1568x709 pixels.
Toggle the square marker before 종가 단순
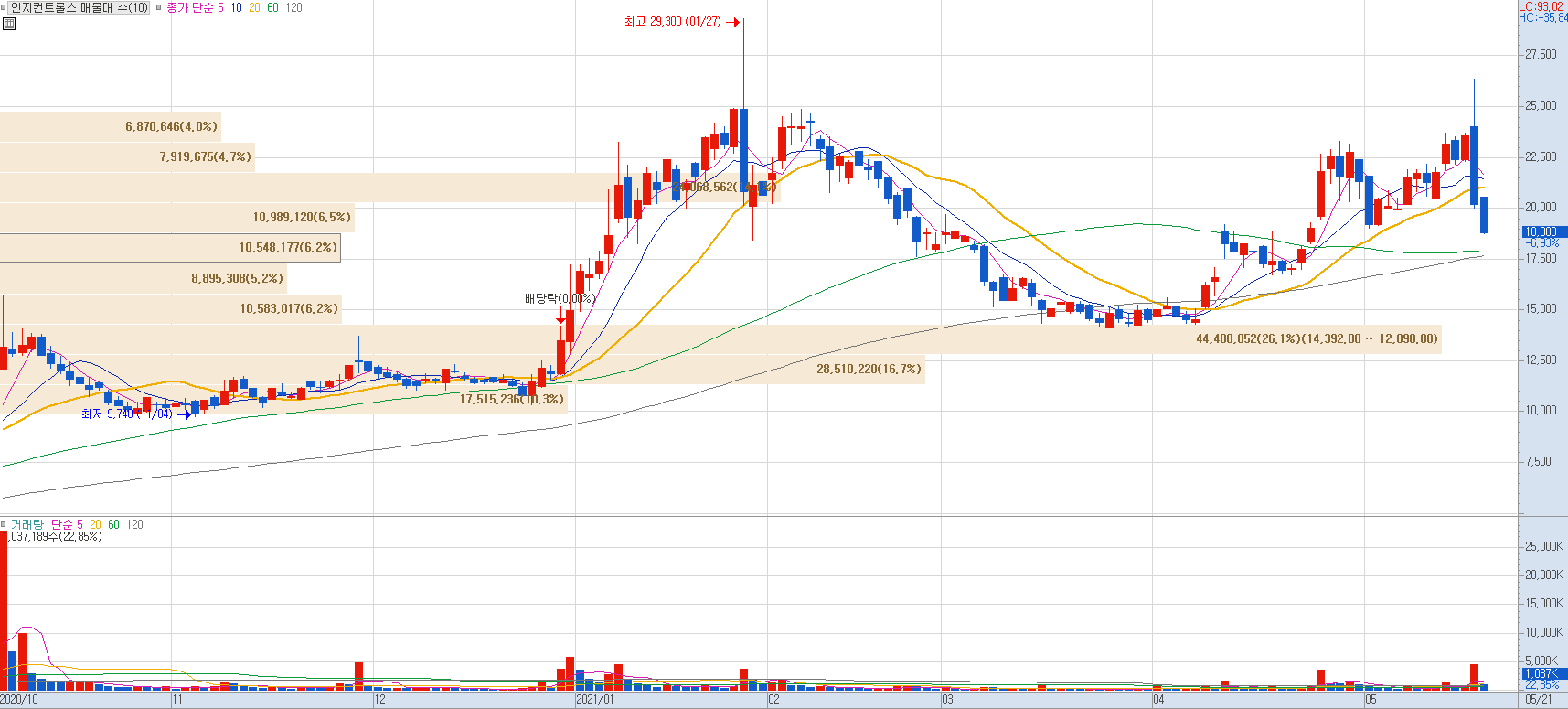(x=158, y=7)
